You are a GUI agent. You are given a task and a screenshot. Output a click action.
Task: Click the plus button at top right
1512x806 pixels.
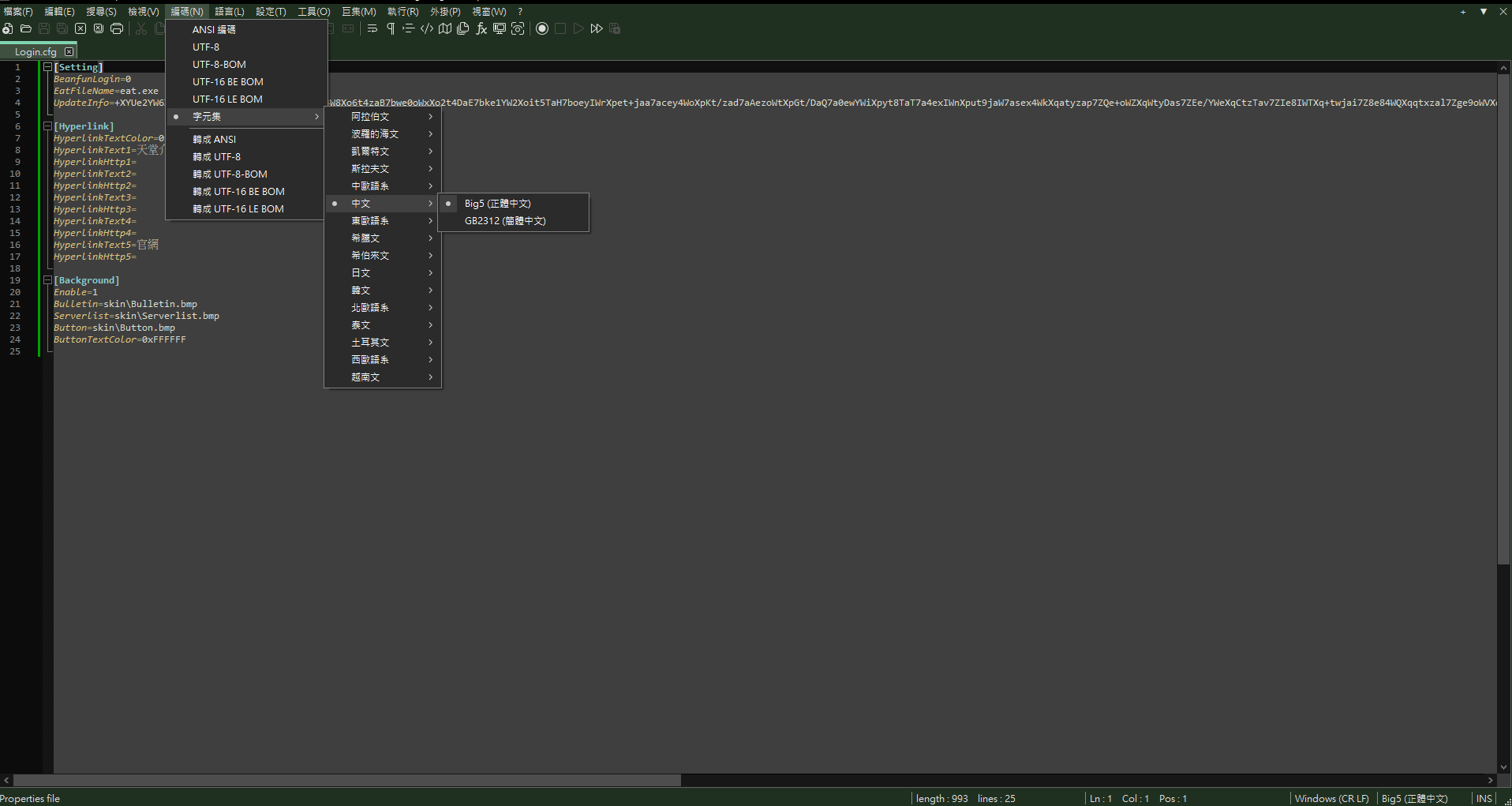pos(1463,12)
